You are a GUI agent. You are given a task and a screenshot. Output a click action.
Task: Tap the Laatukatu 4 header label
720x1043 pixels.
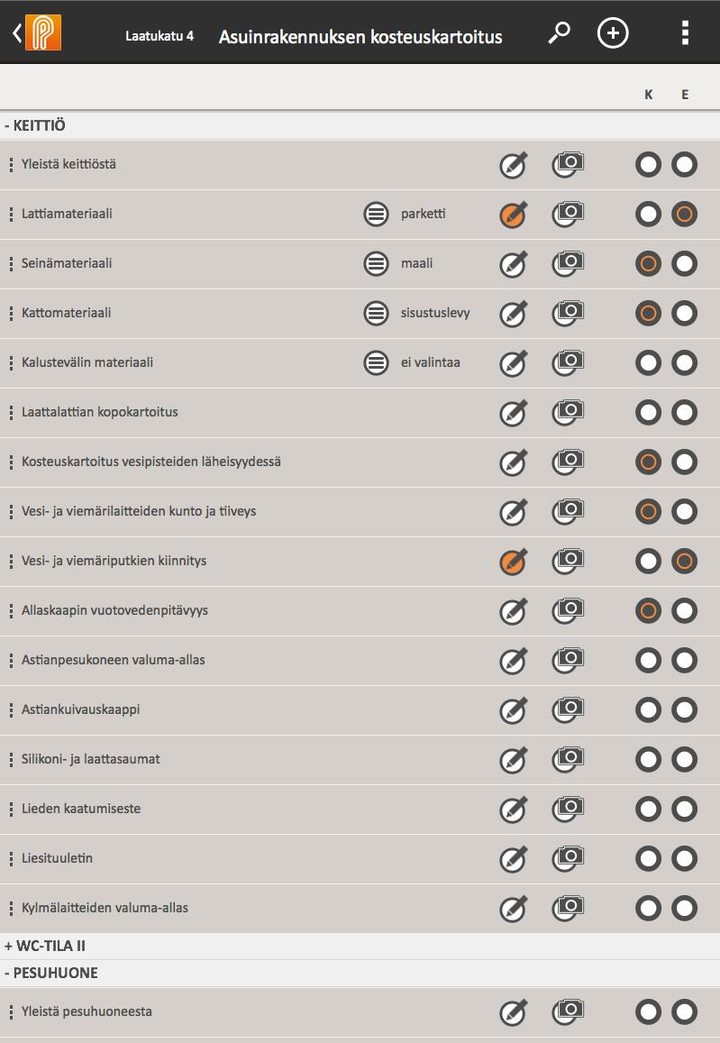160,33
